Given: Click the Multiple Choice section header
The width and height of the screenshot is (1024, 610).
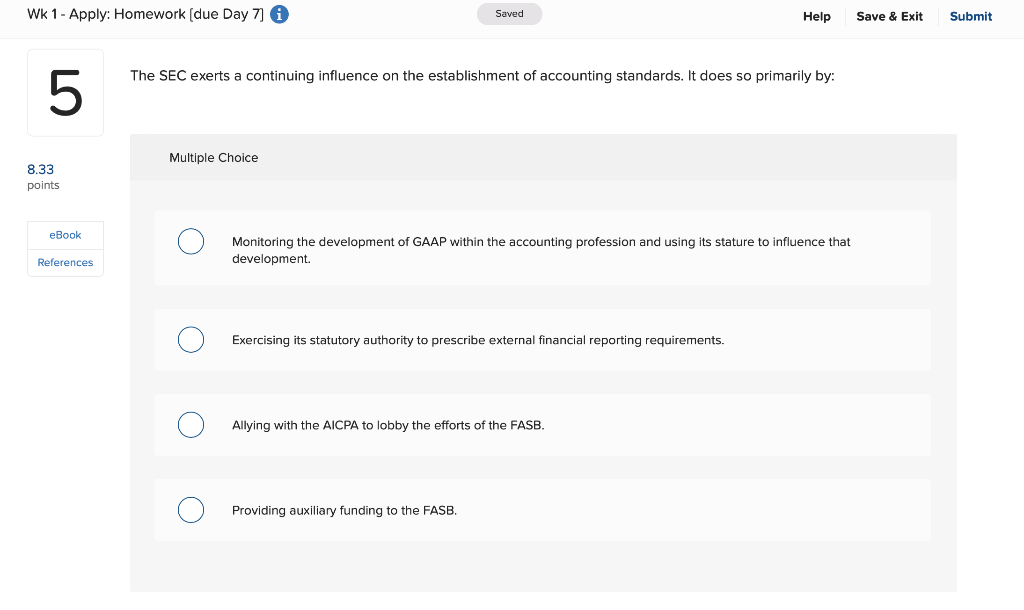Looking at the screenshot, I should 214,157.
